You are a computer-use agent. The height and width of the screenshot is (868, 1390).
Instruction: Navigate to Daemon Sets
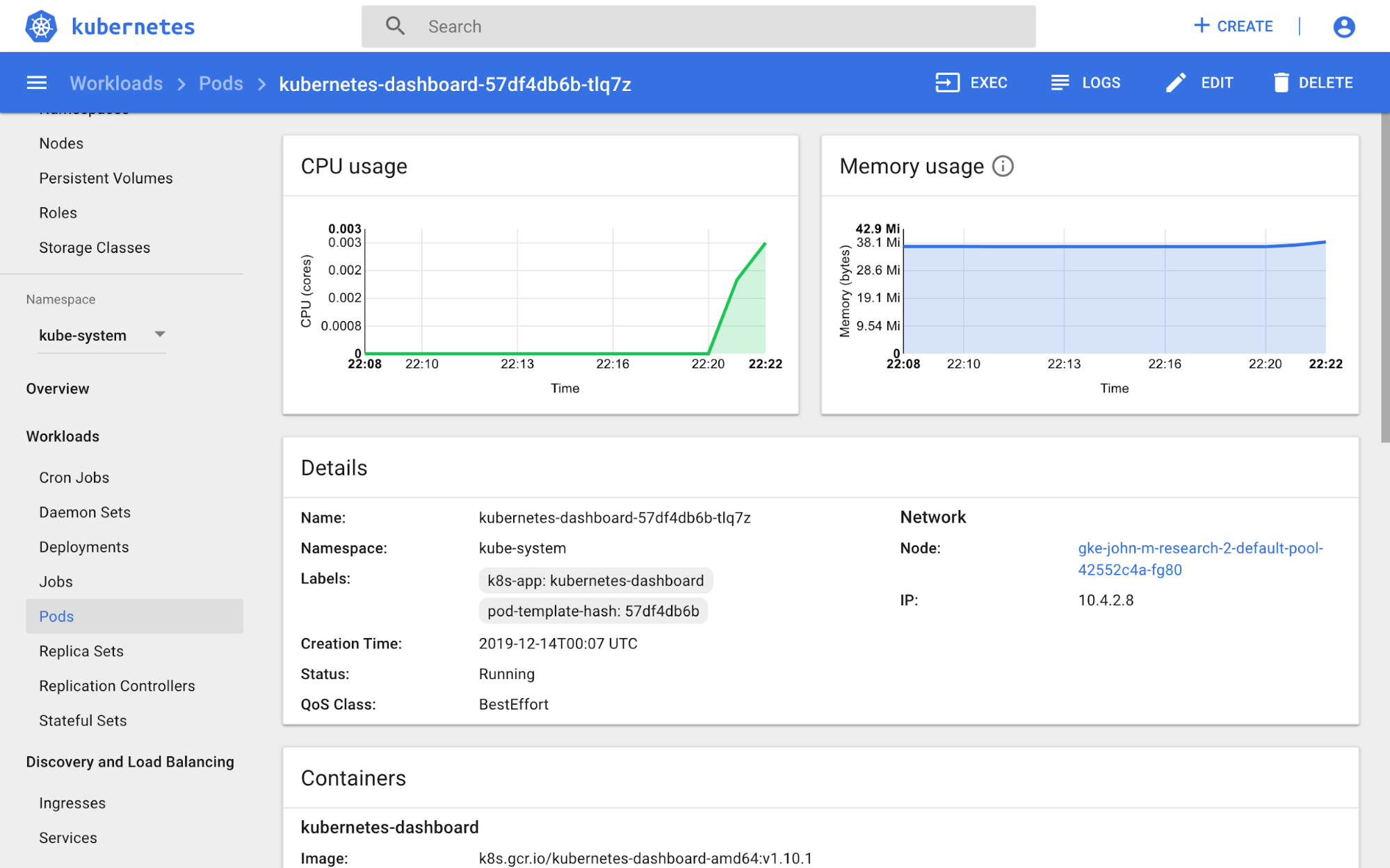point(84,512)
